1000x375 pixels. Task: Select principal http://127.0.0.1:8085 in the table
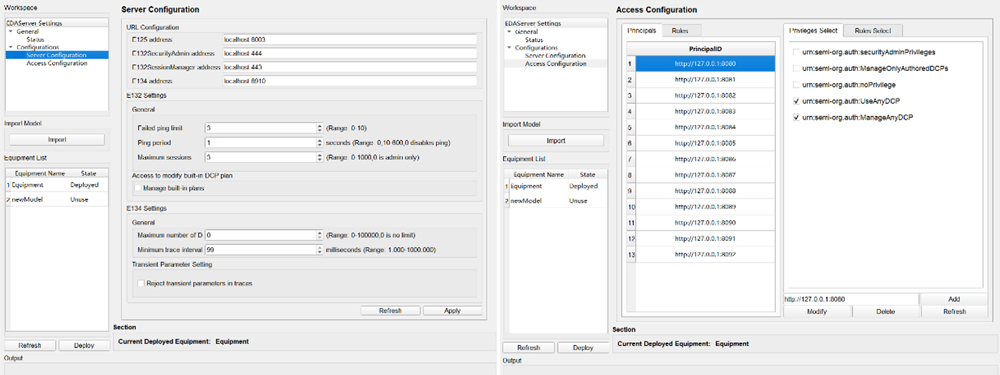pyautogui.click(x=706, y=143)
